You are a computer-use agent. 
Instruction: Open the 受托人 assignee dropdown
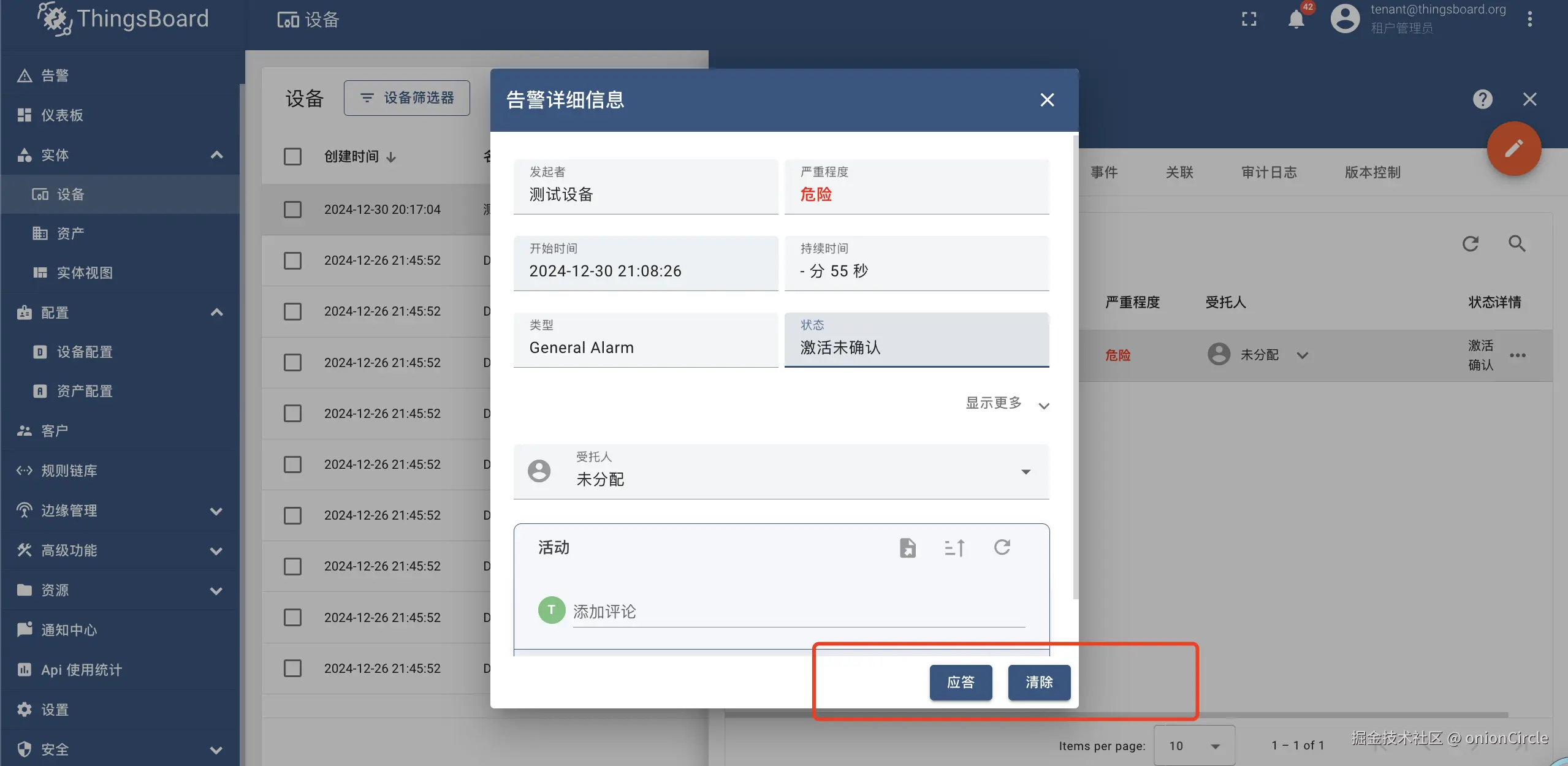point(1026,471)
